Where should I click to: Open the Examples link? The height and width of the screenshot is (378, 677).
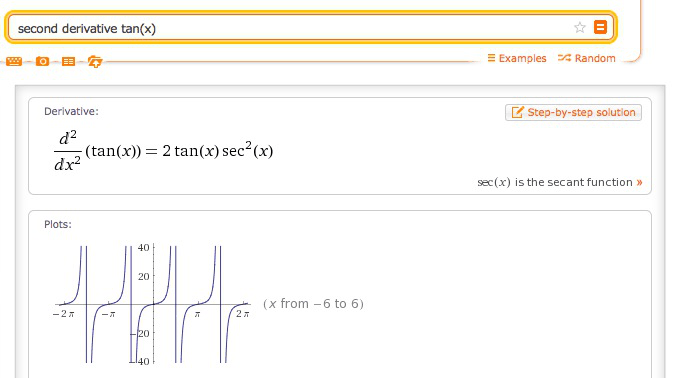coord(522,58)
